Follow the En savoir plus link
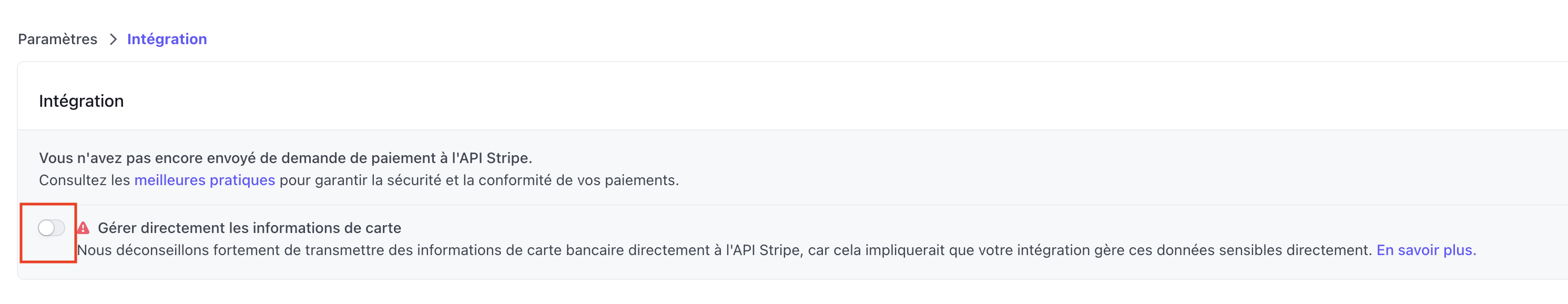The image size is (1568, 304). 1426,250
